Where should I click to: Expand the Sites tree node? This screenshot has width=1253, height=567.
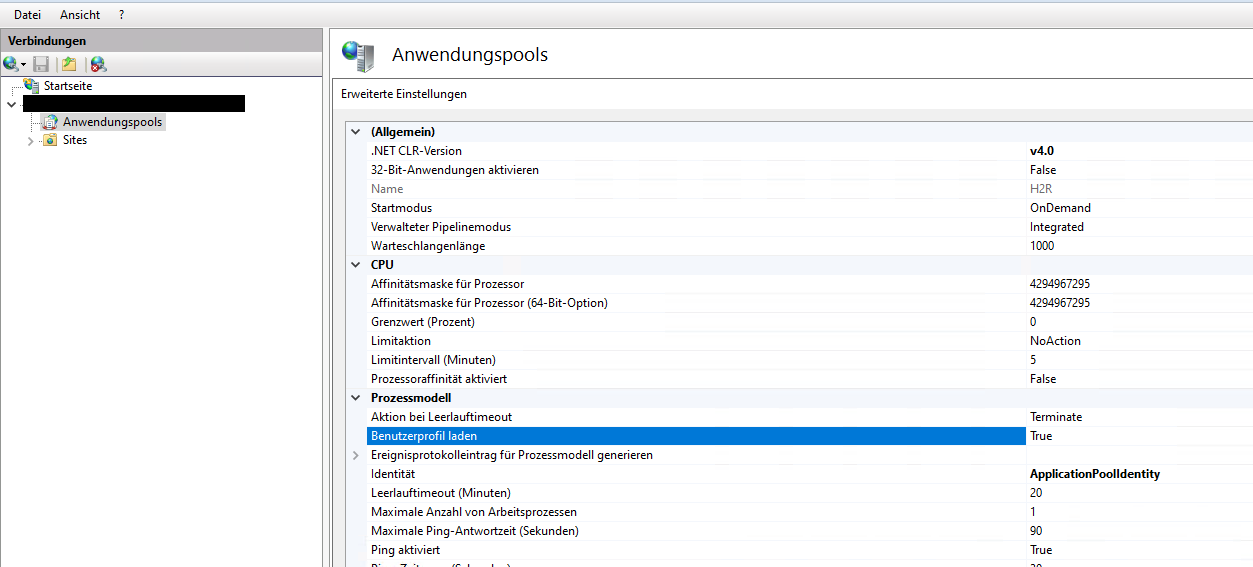click(30, 141)
